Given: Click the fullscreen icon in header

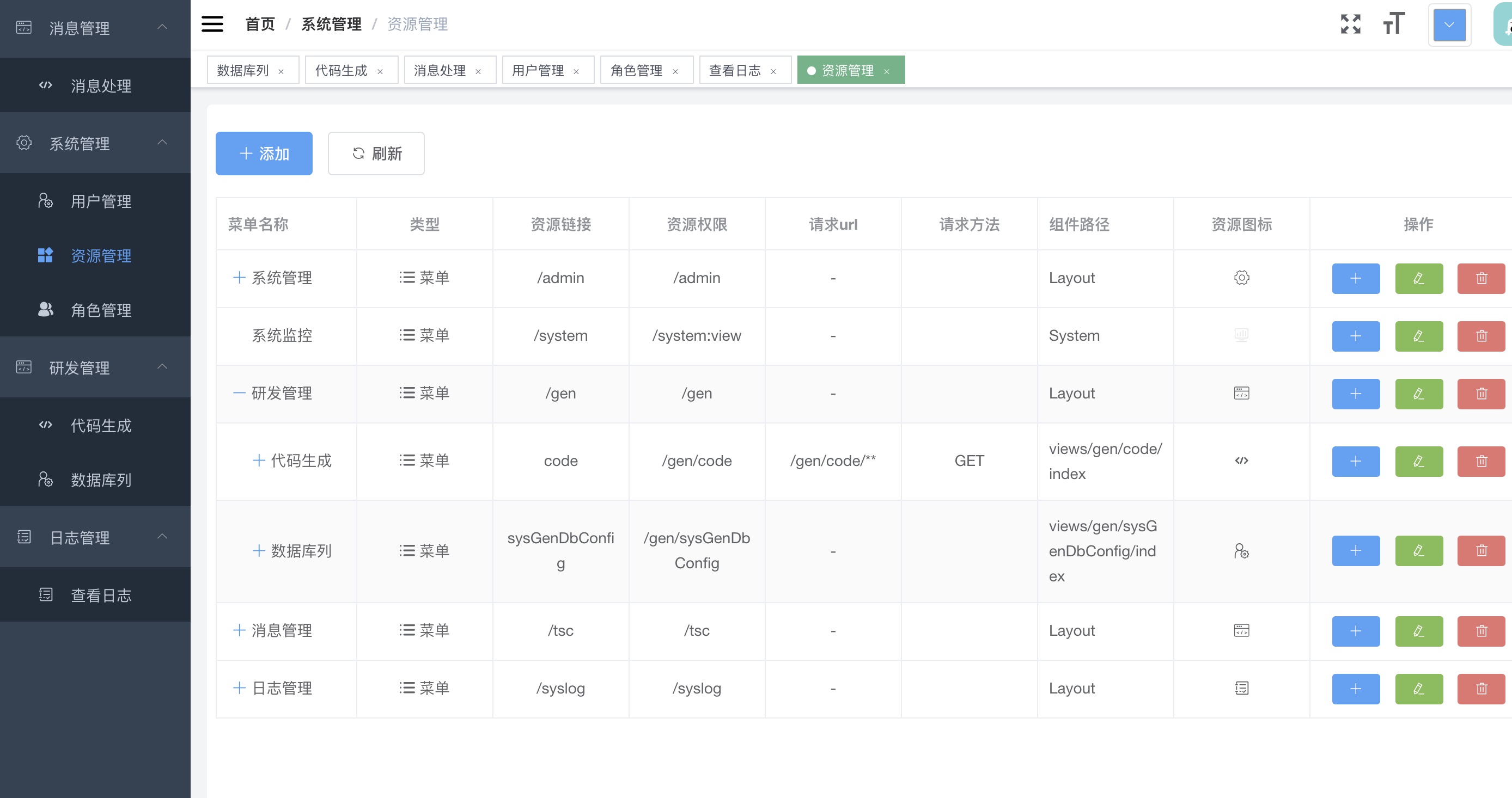Looking at the screenshot, I should point(1350,24).
